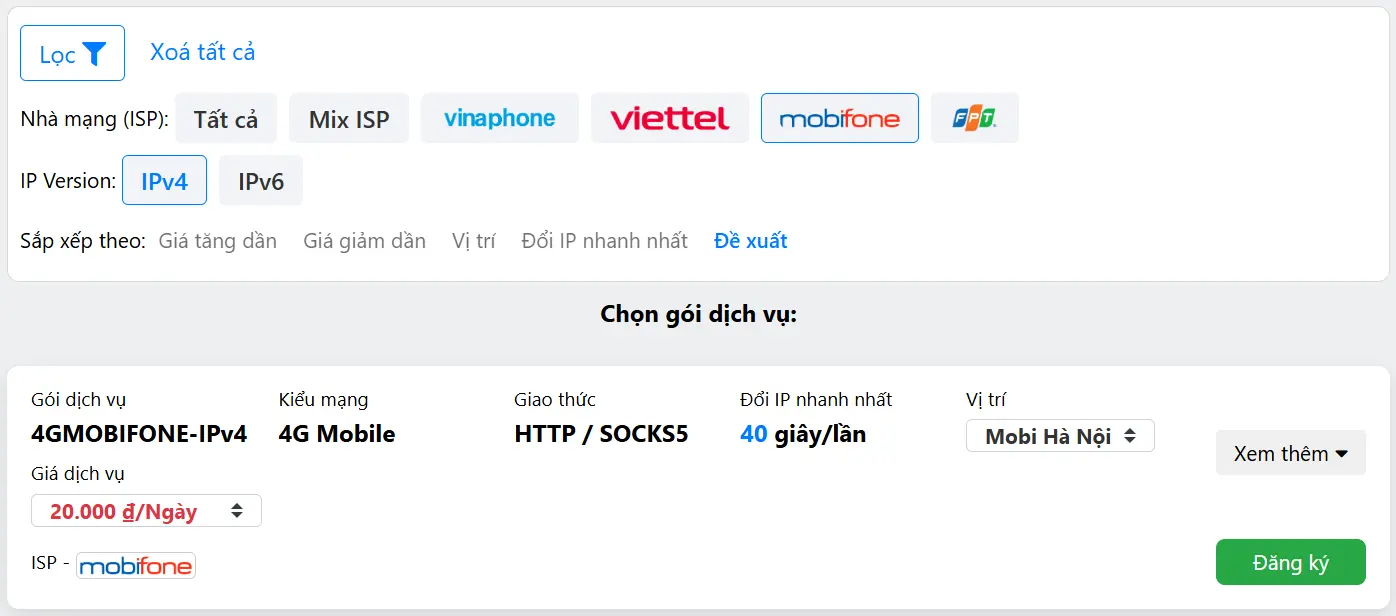Sort by Đổi IP nhanh nhất

point(604,240)
